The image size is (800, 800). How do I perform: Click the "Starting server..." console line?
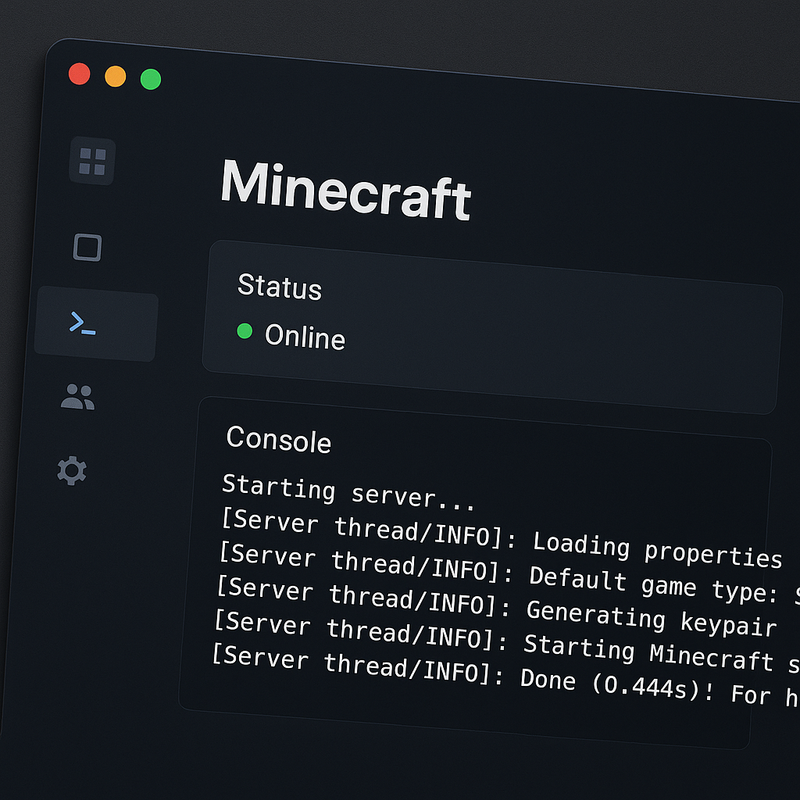[348, 492]
